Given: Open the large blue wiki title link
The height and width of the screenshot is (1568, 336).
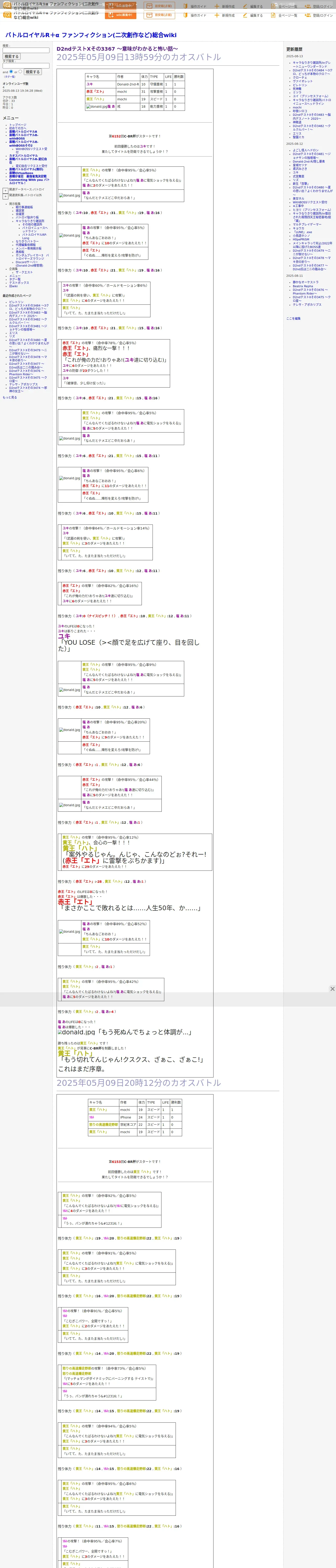Looking at the screenshot, I should (91, 35).
